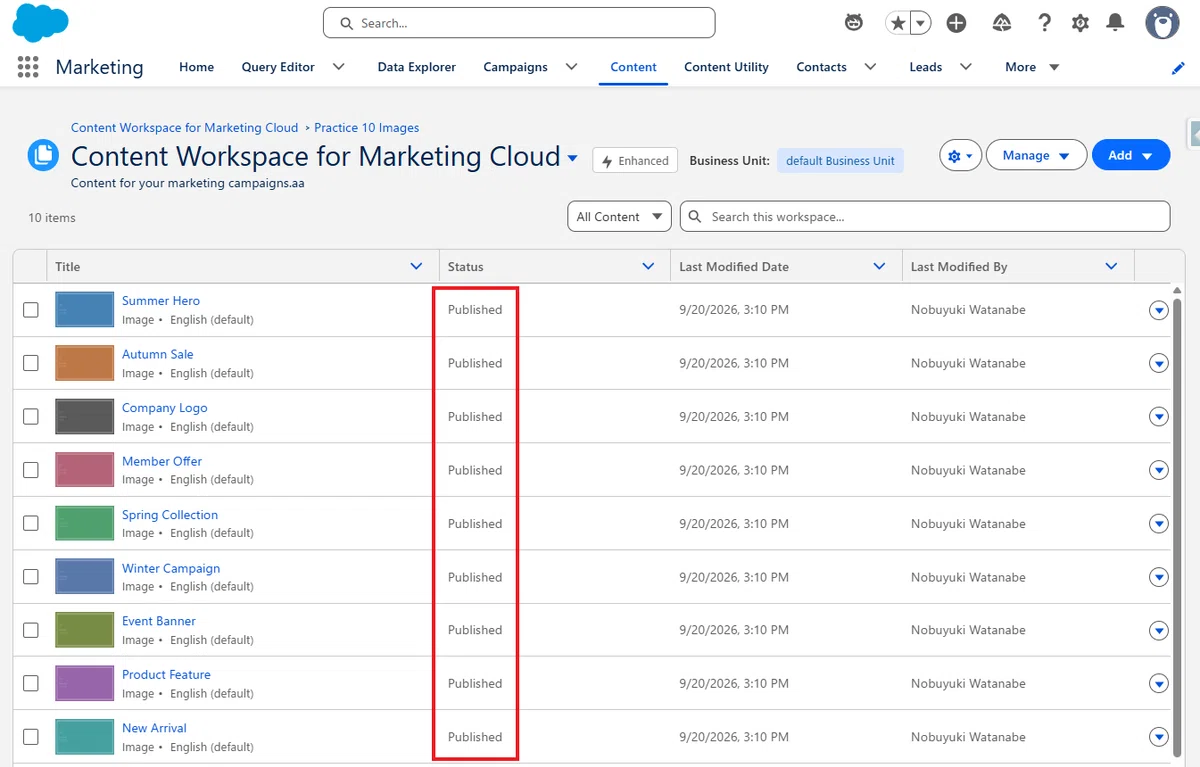Select the Autumn Sale checkbox
This screenshot has width=1200, height=767.
coord(31,363)
